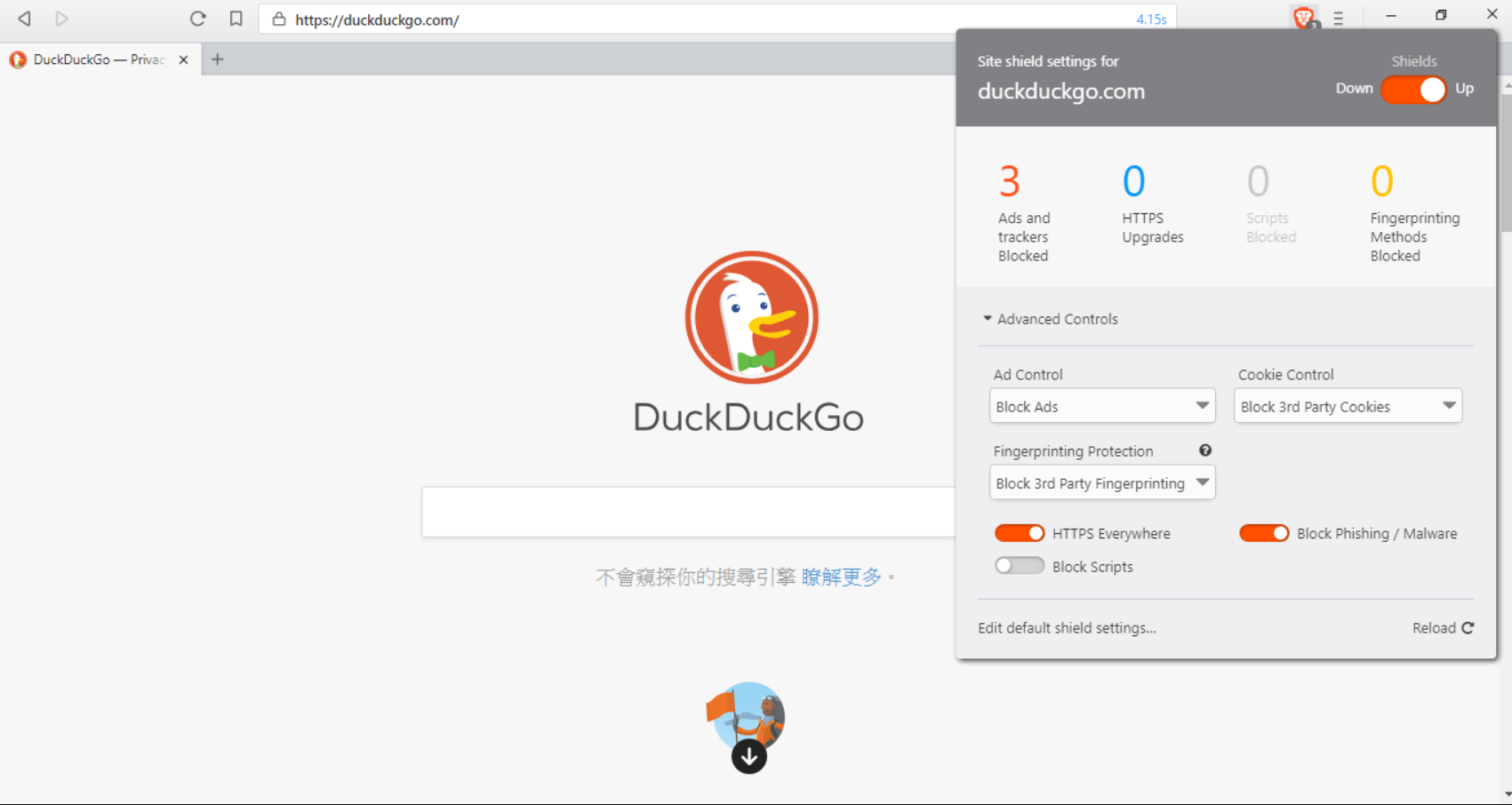This screenshot has height=805, width=1512.
Task: Click the HTTPS Upgrades counter
Action: (1152, 204)
